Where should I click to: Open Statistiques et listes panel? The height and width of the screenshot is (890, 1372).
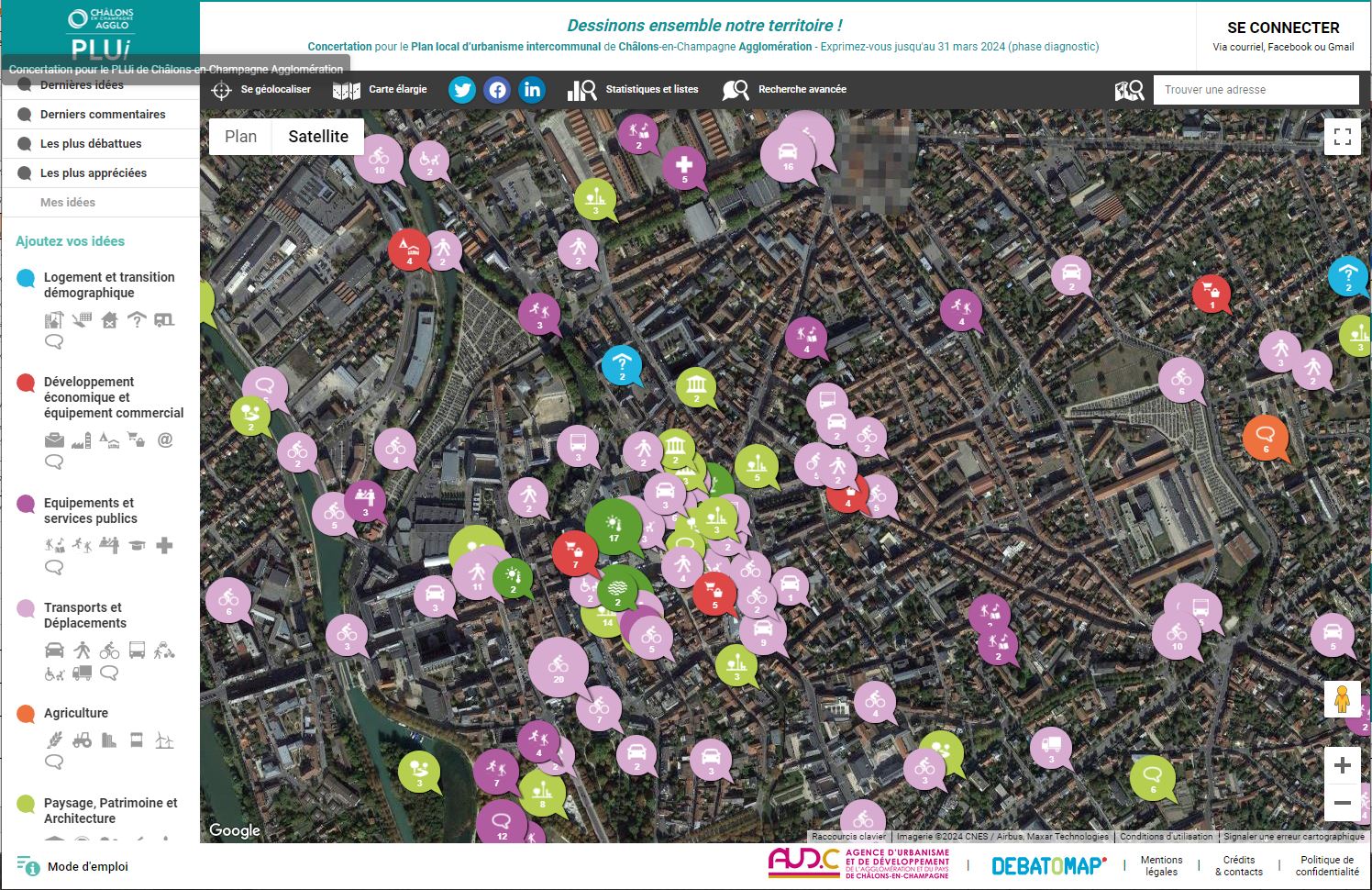tap(633, 90)
